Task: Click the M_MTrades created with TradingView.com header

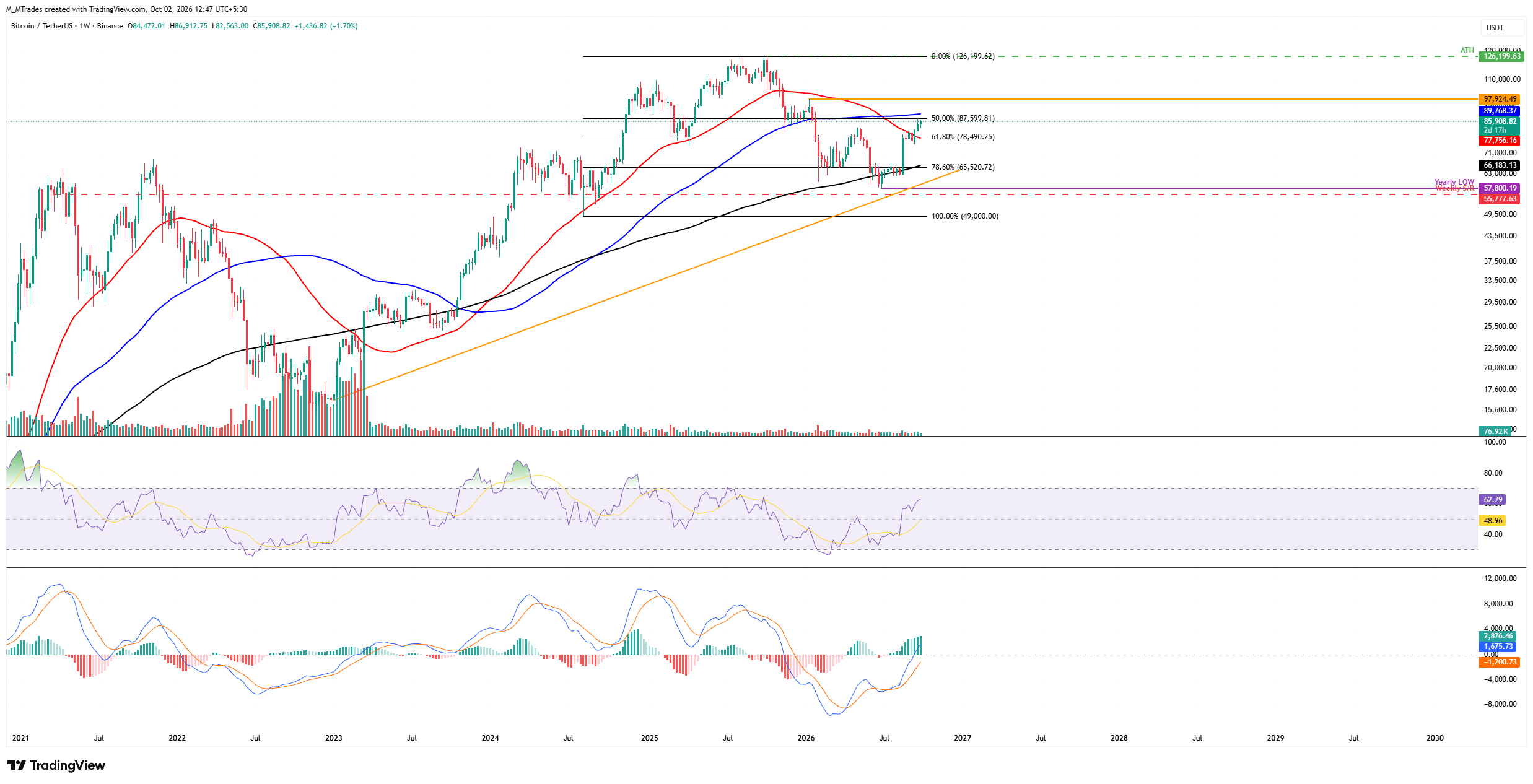Action: pyautogui.click(x=127, y=9)
